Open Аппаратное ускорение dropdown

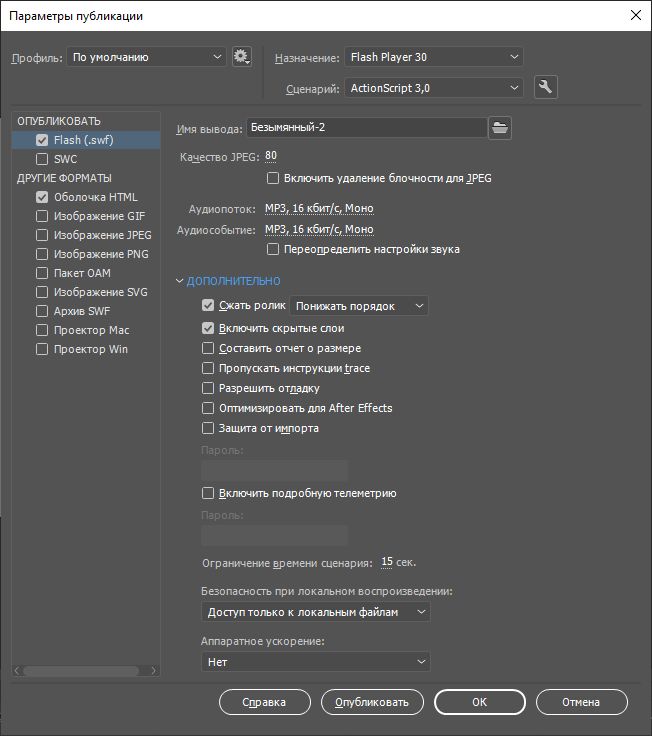(316, 662)
